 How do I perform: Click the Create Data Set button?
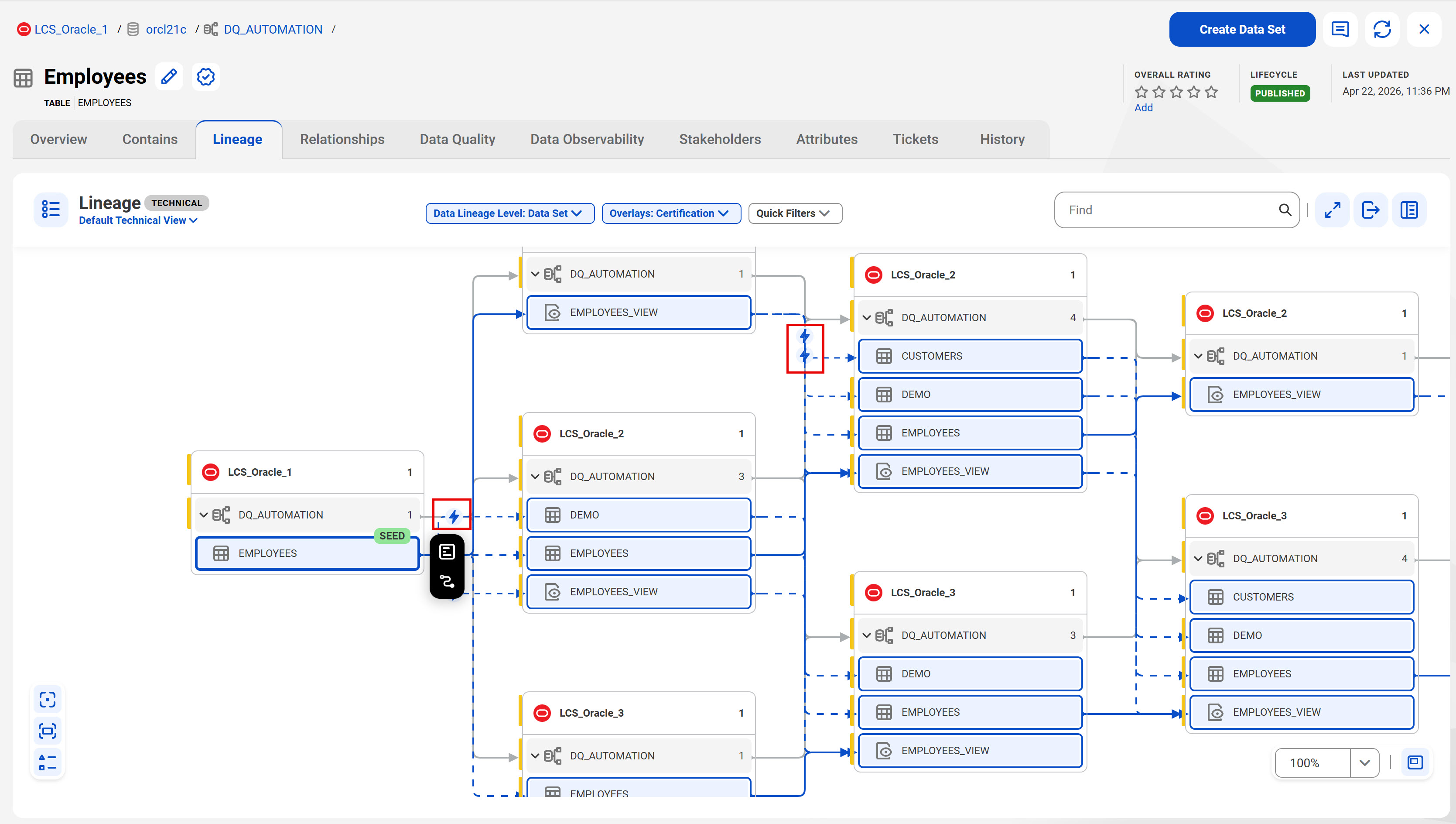[1242, 29]
